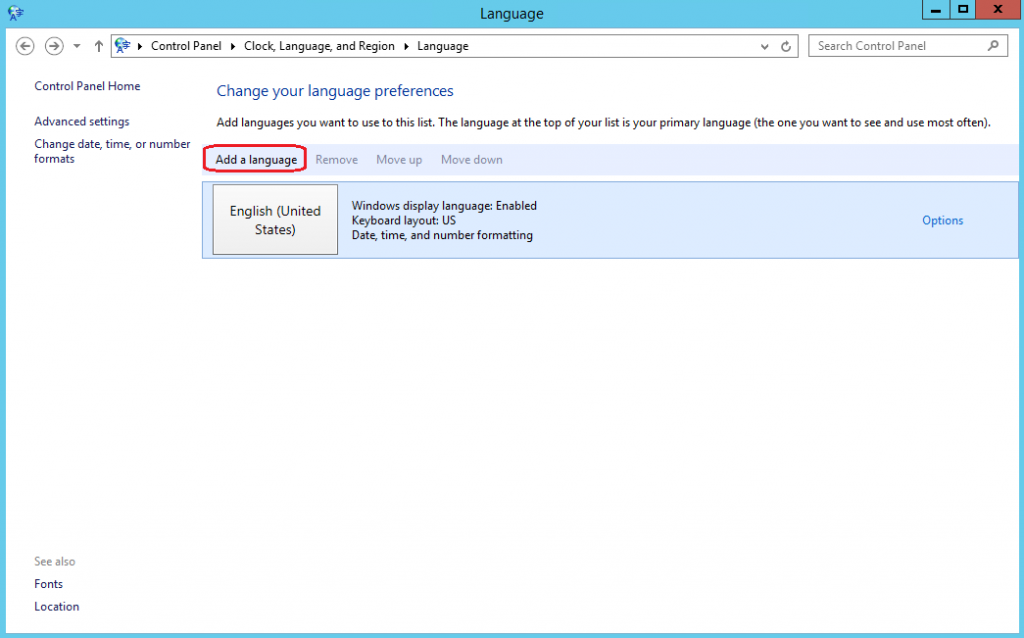Click the Forward navigation arrow
The width and height of the screenshot is (1024, 638).
coord(54,46)
